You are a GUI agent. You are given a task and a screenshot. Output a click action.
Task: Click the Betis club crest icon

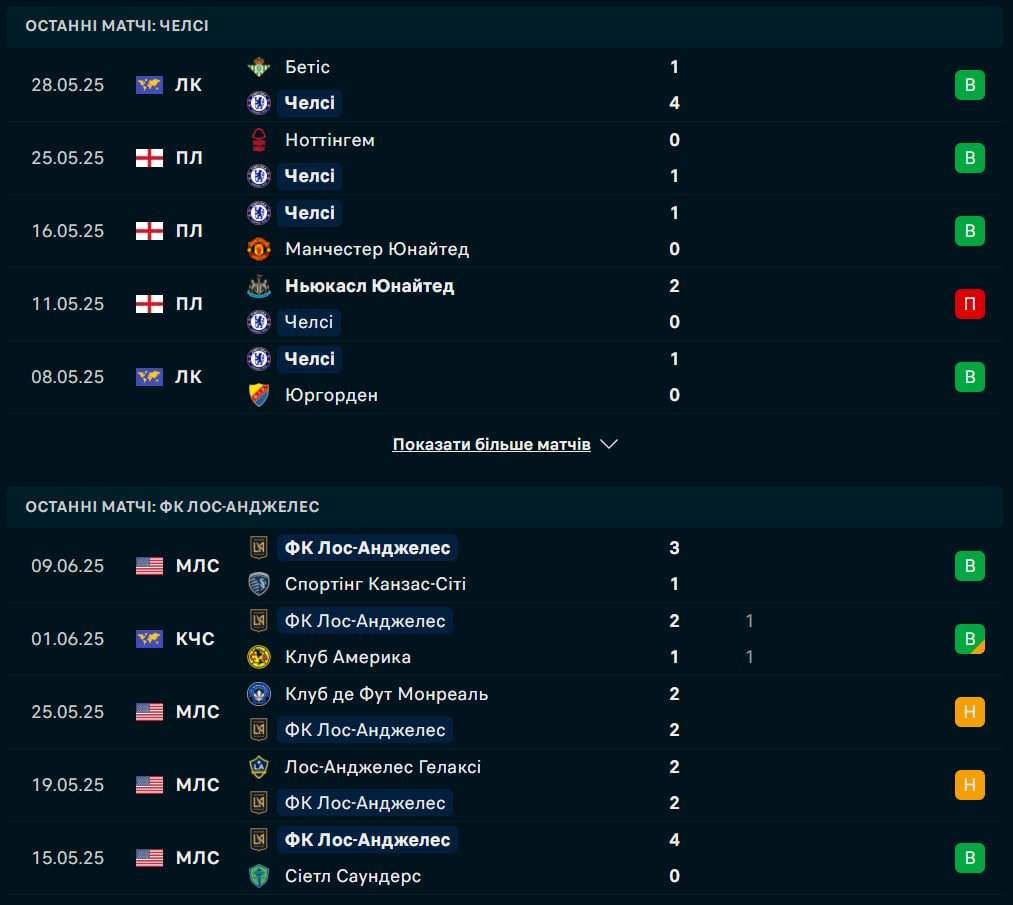[259, 67]
